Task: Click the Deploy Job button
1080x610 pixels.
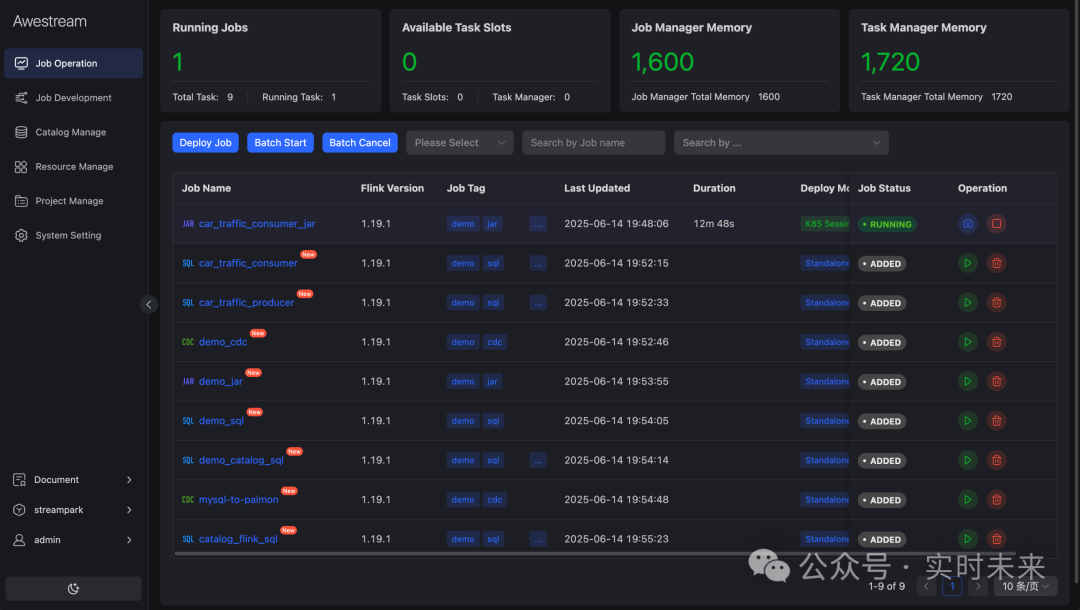Action: pos(205,143)
